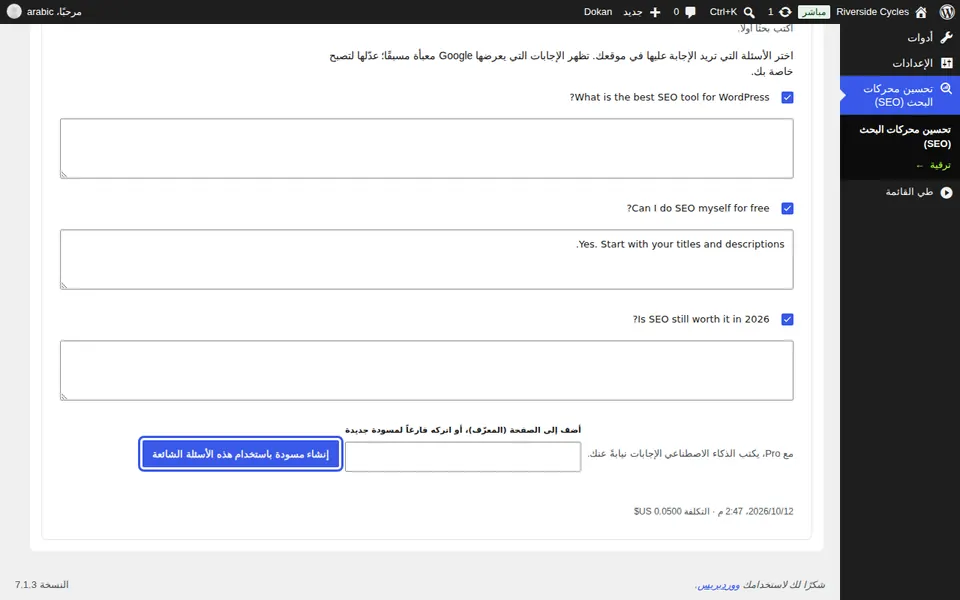Click the Tools wrench icon
Viewport: 960px width, 600px height.
946,38
